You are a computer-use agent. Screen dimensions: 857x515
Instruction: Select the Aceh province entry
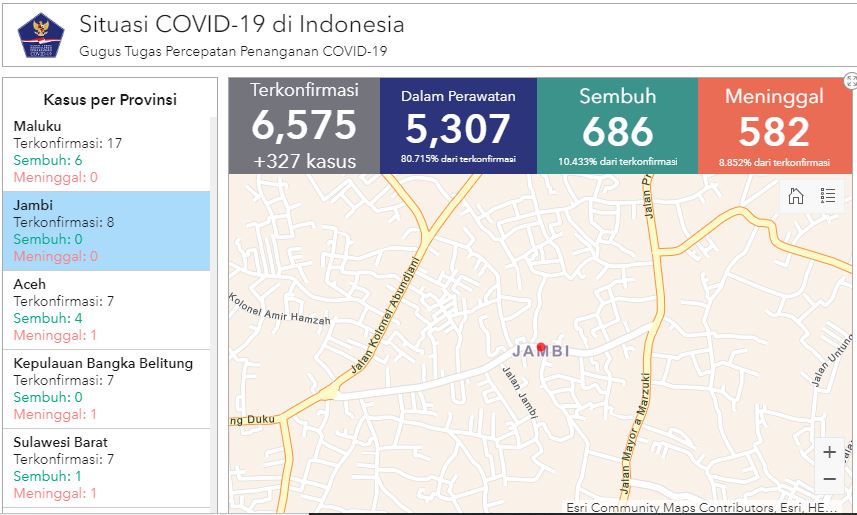[107, 310]
